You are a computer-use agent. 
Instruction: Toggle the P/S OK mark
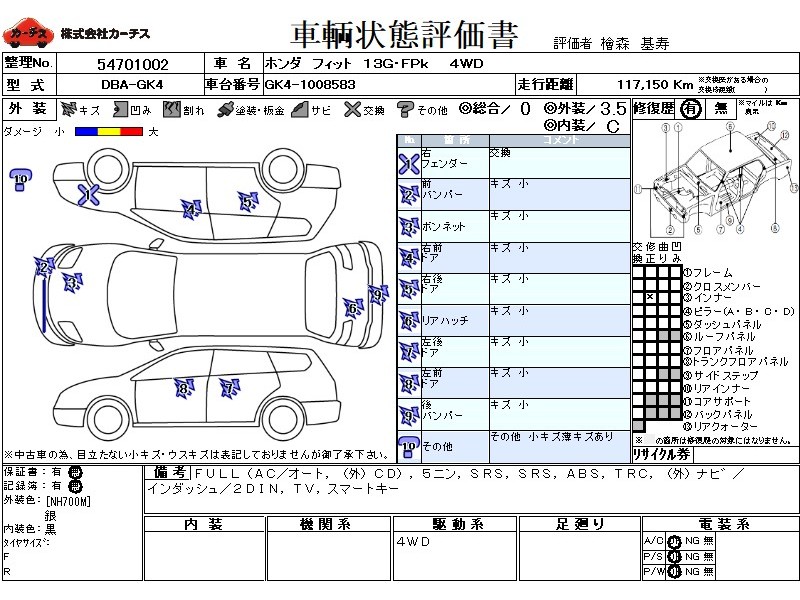674,557
